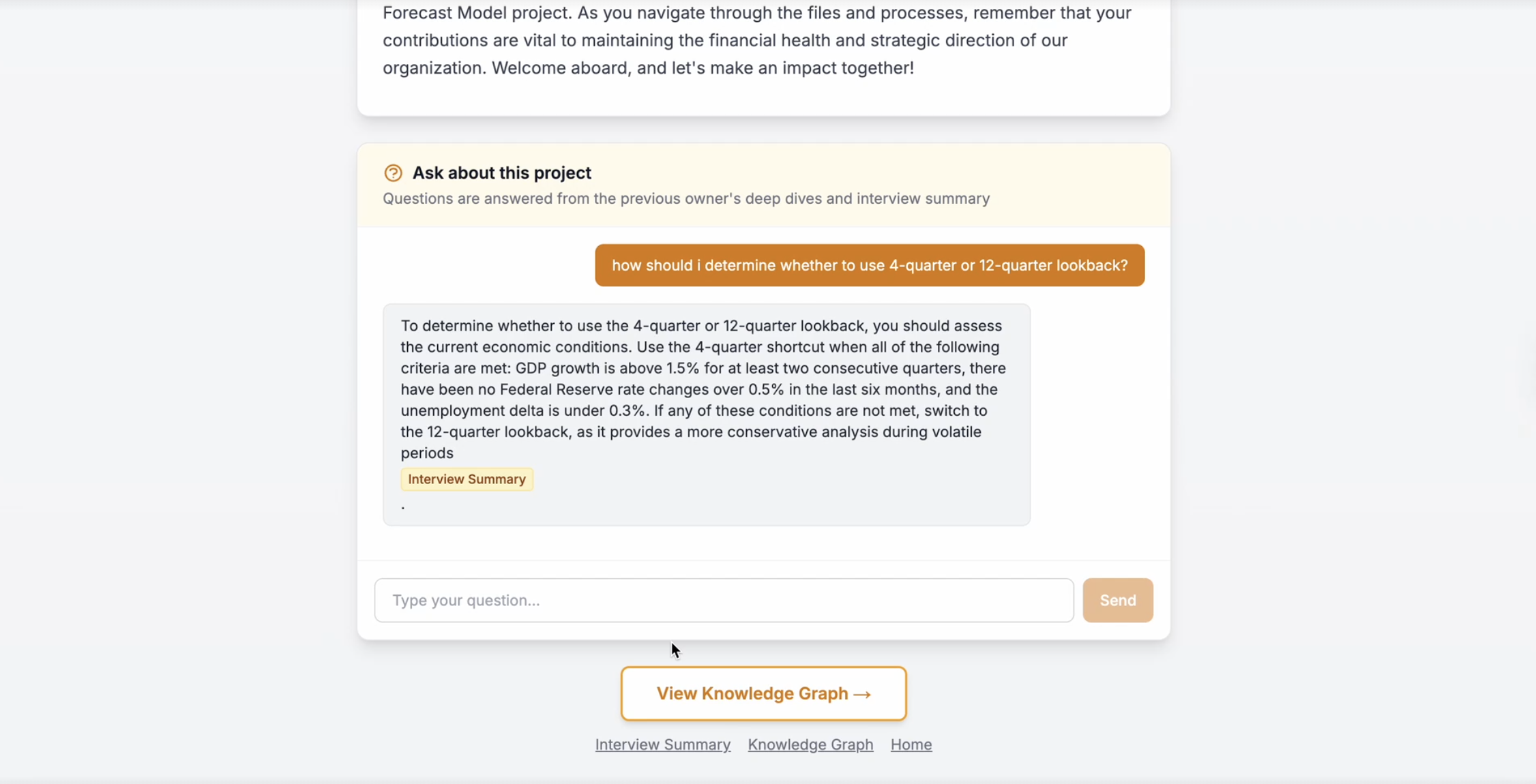Click the answer line about unemployment delta under 0.3%

694,411
